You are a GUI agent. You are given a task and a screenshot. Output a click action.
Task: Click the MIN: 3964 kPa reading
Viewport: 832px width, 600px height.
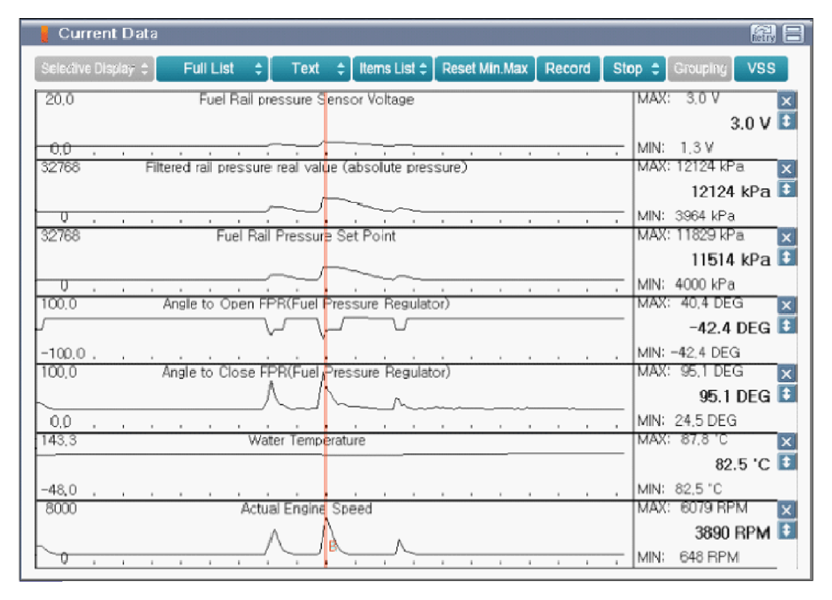click(686, 216)
